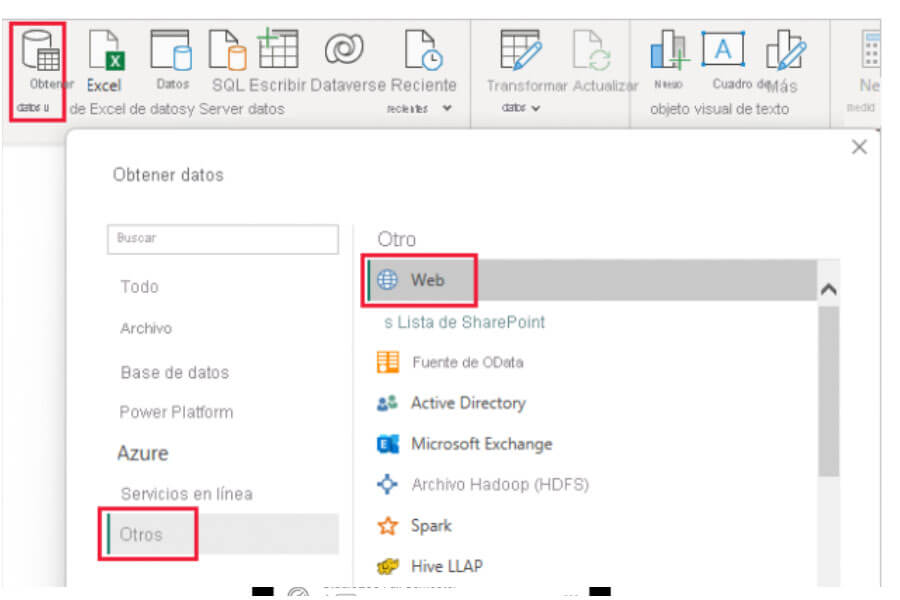Click the calculator measure icon
The image size is (900, 600).
[x=871, y=50]
